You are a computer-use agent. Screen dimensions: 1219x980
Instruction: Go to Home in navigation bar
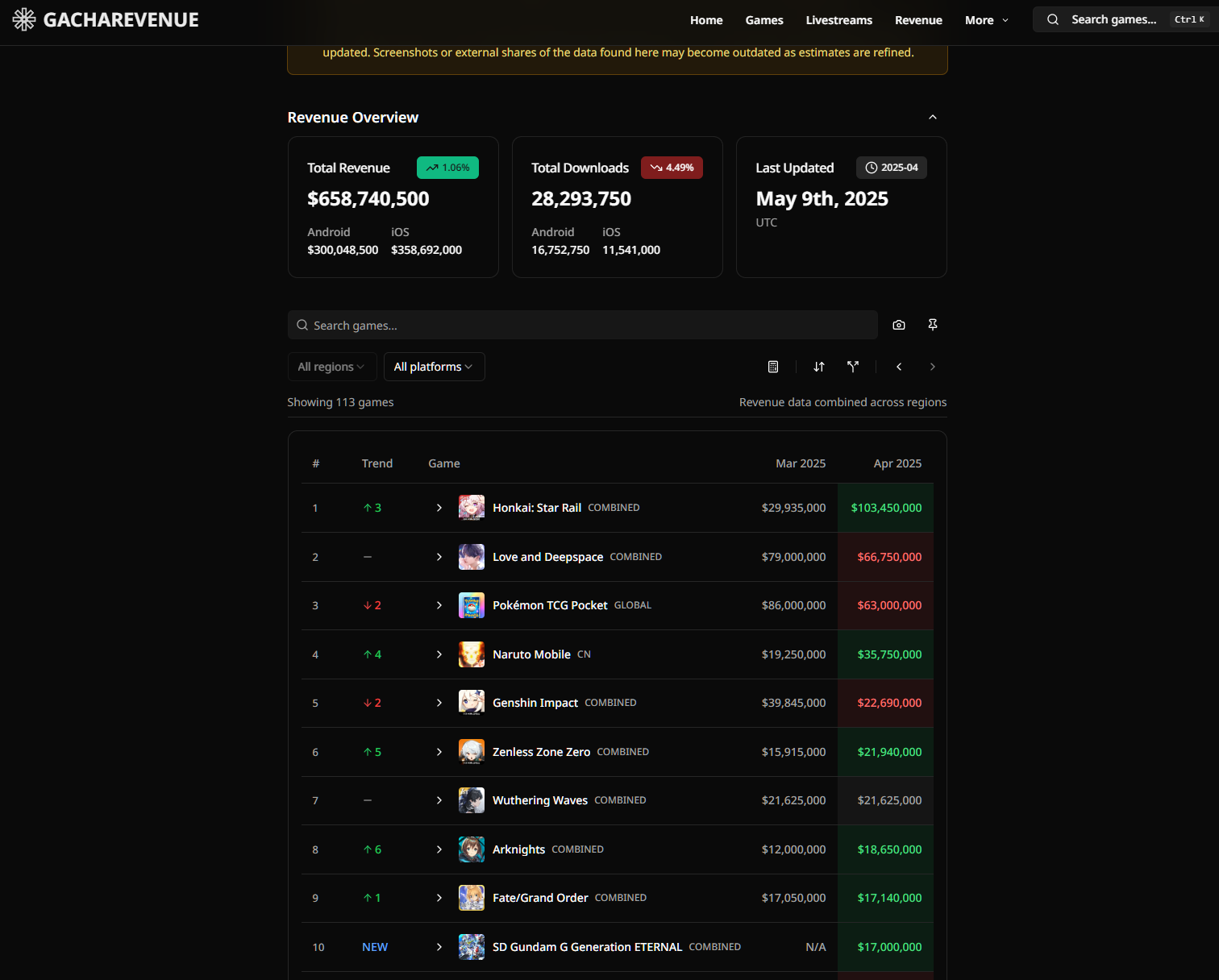pyautogui.click(x=706, y=20)
